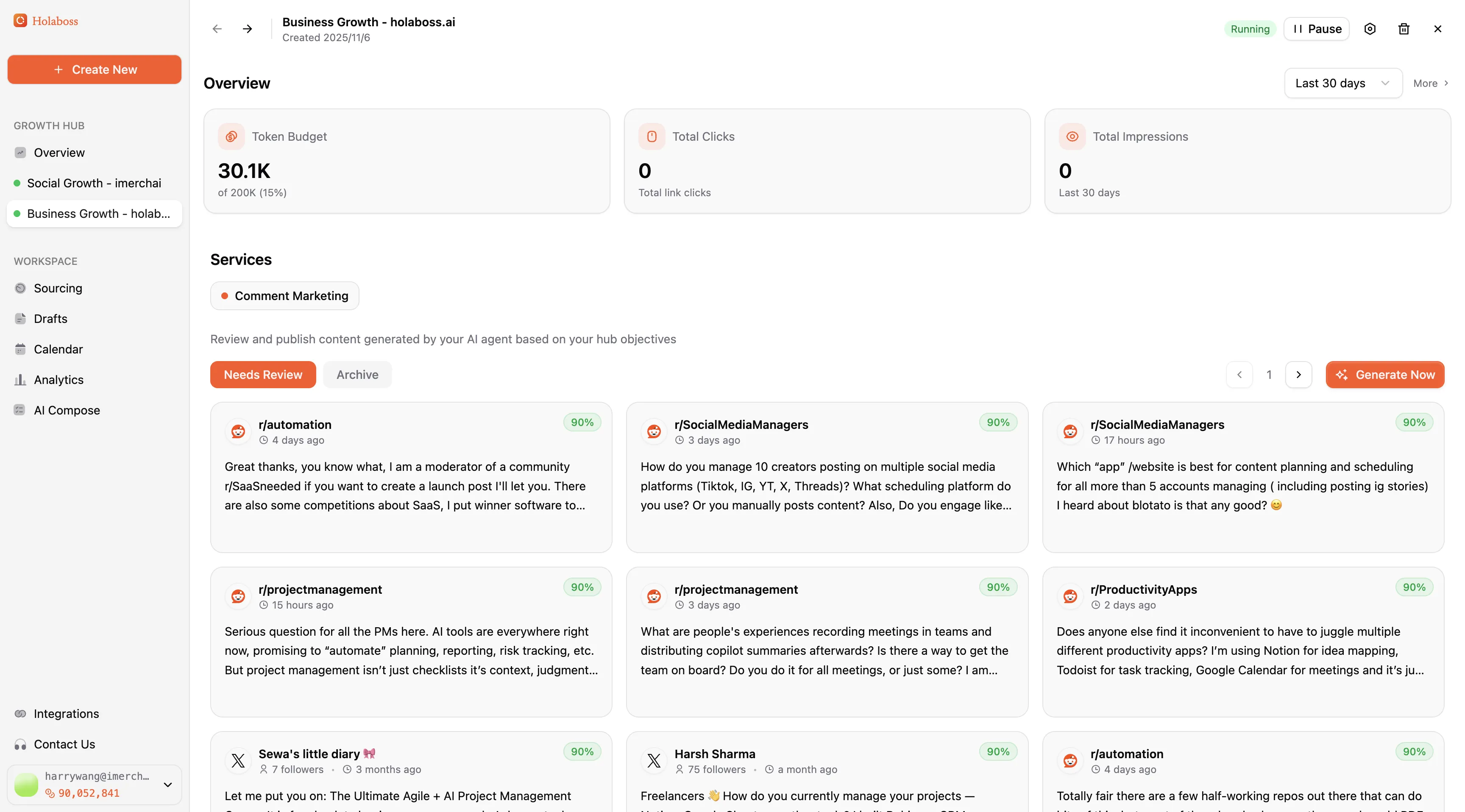Select the Needs Review tab
This screenshot has height=812, width=1465.
point(263,375)
